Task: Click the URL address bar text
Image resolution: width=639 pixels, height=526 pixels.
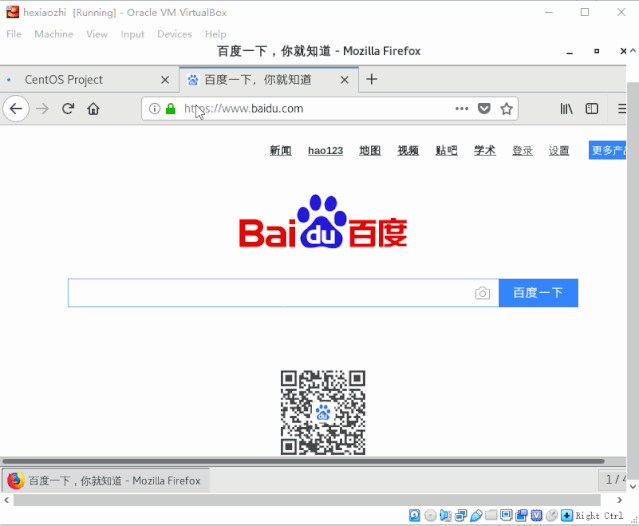Action: (244, 109)
